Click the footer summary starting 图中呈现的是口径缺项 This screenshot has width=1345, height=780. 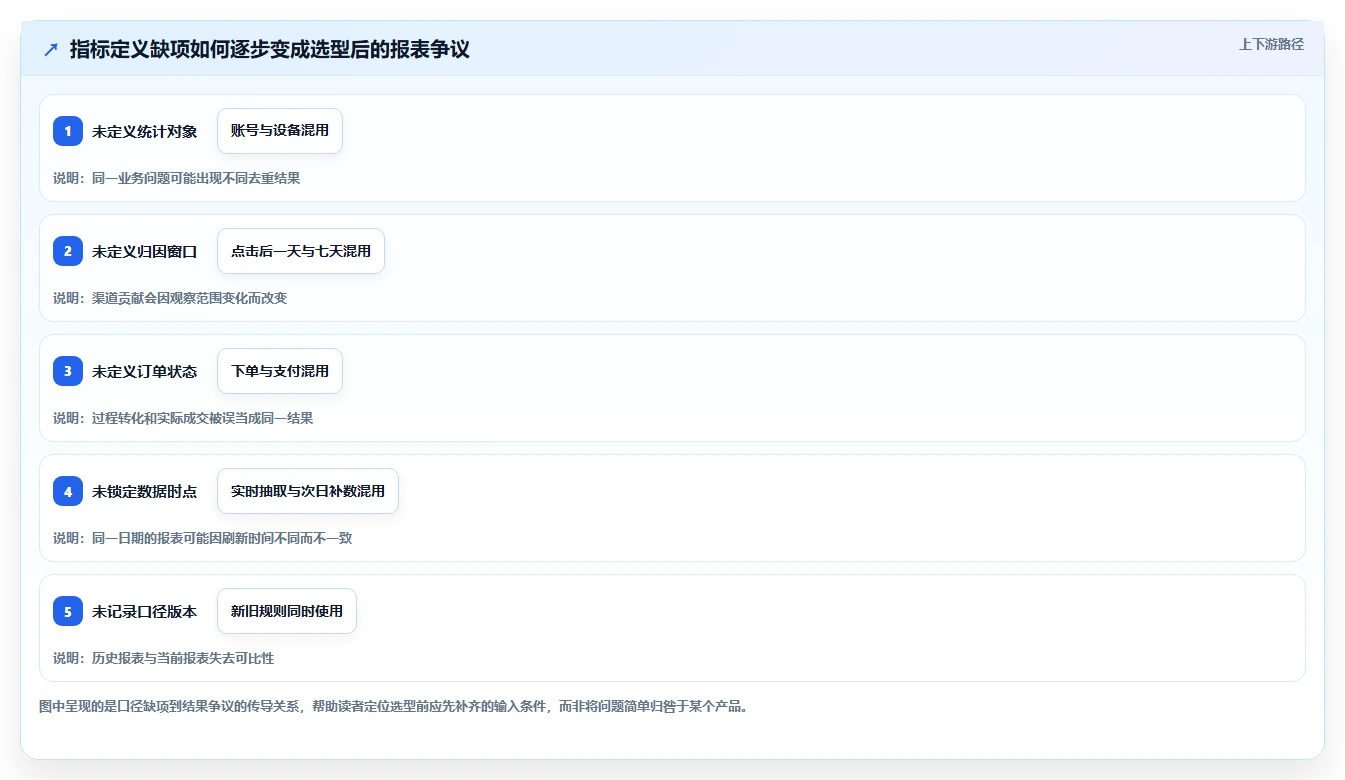click(x=394, y=706)
